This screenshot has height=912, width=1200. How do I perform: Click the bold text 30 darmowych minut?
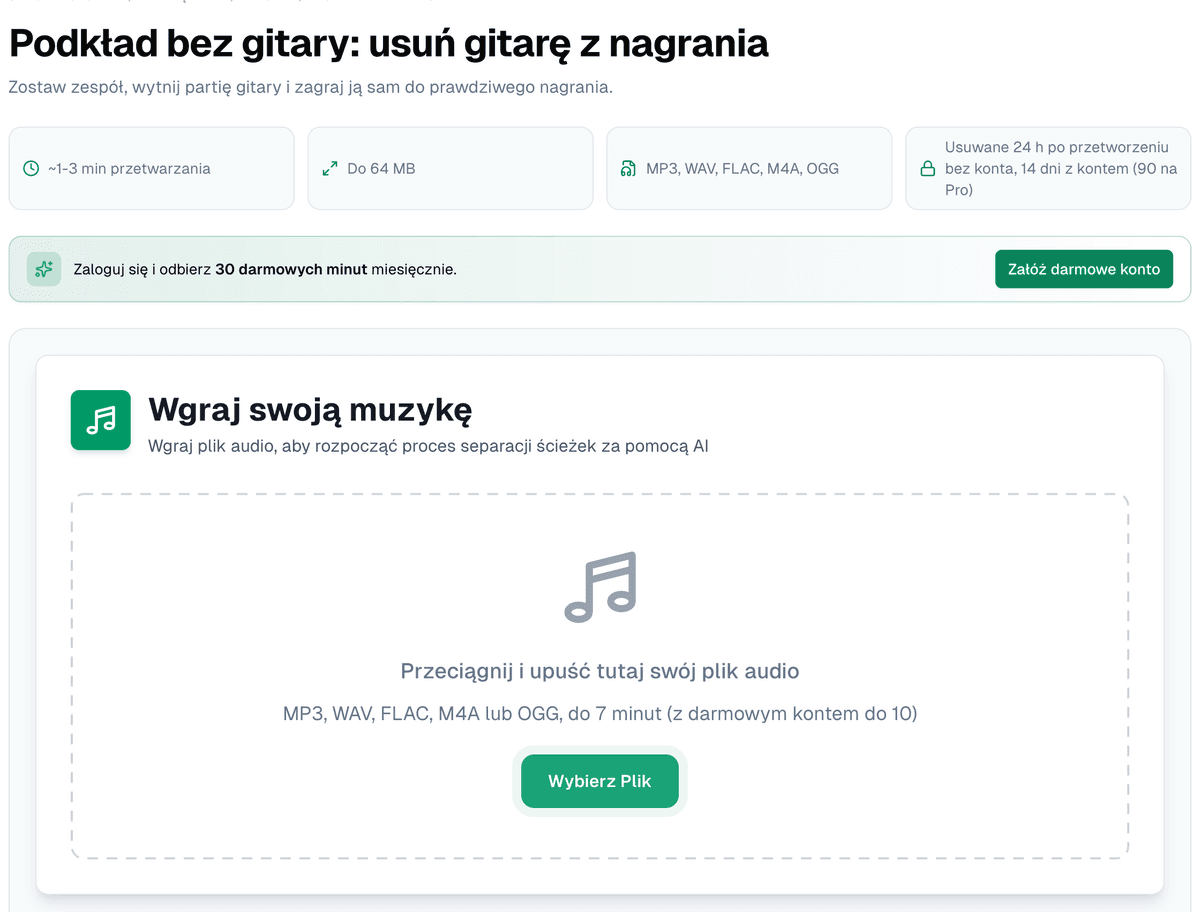tap(292, 269)
